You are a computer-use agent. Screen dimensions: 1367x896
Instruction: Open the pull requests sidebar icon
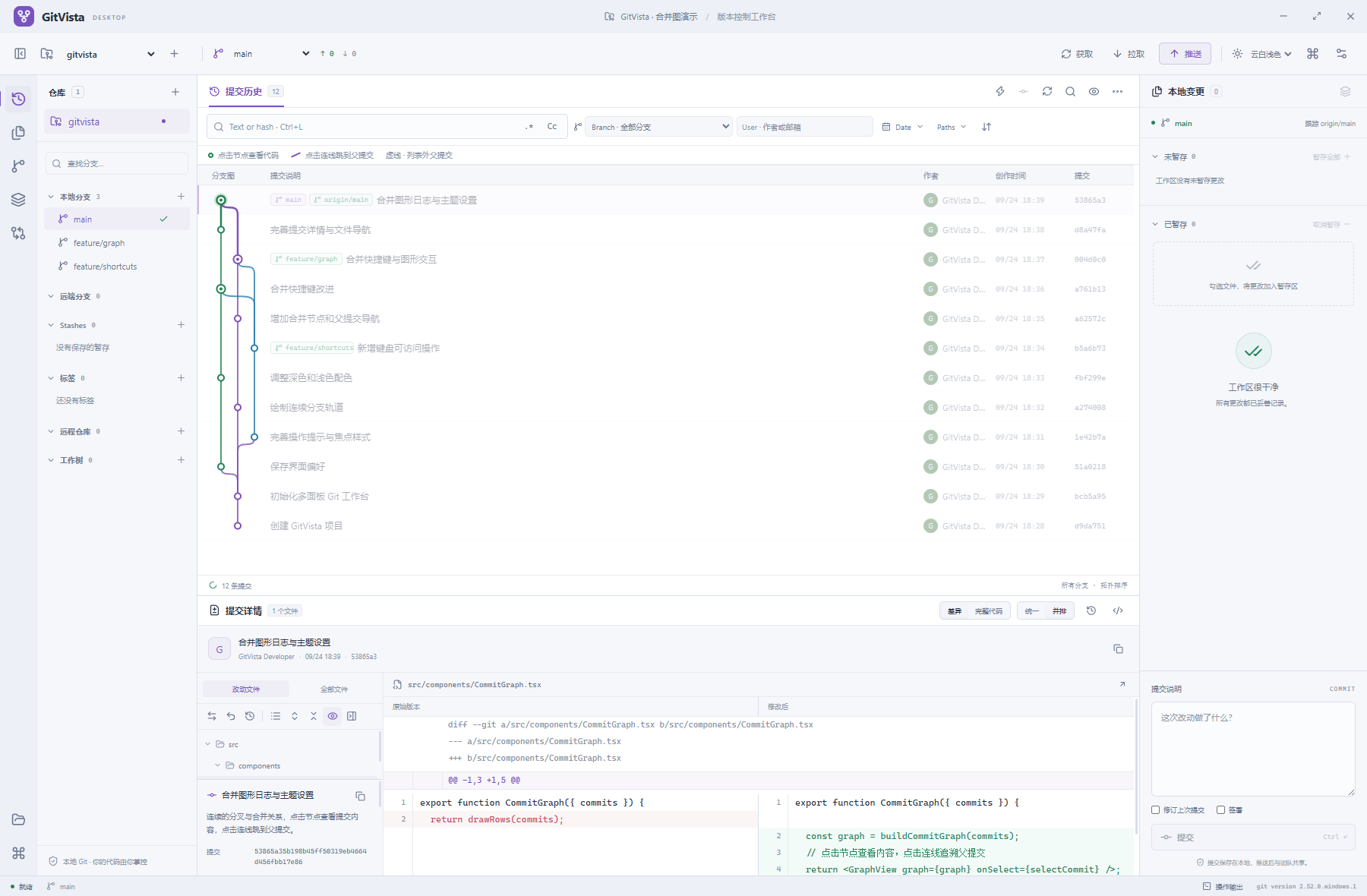[x=18, y=233]
